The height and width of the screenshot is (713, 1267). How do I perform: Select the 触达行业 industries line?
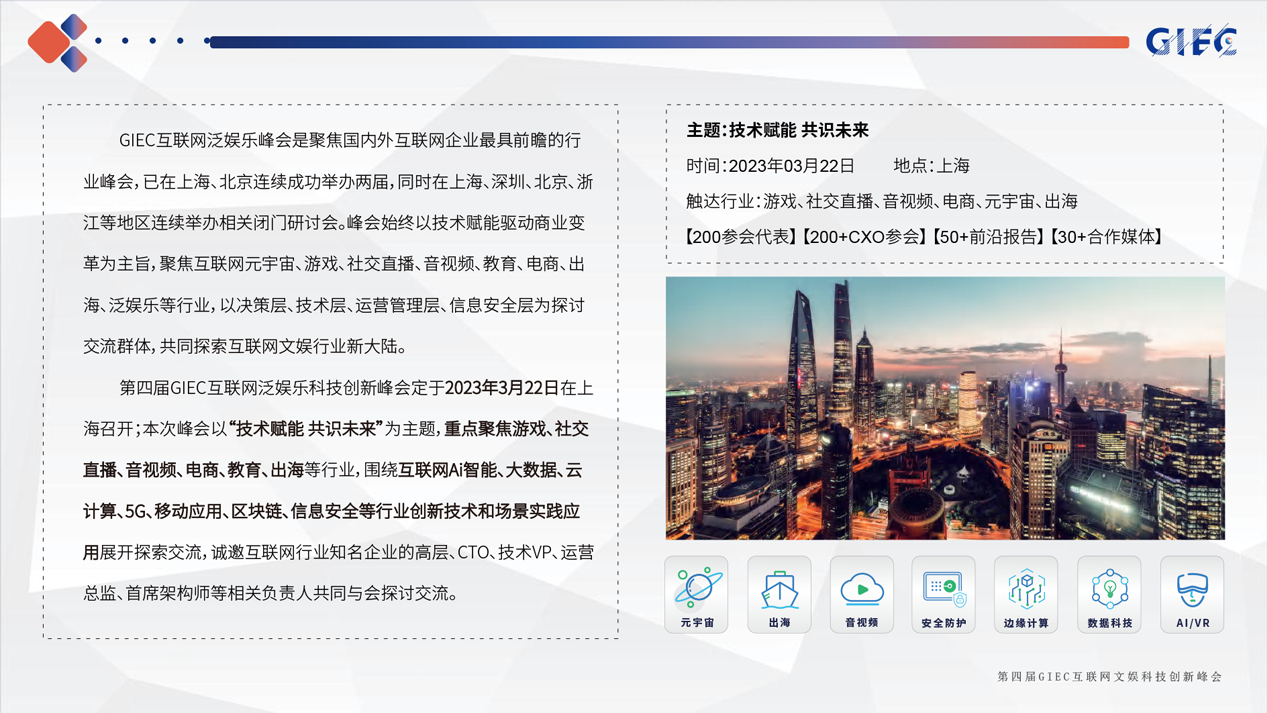pos(882,201)
